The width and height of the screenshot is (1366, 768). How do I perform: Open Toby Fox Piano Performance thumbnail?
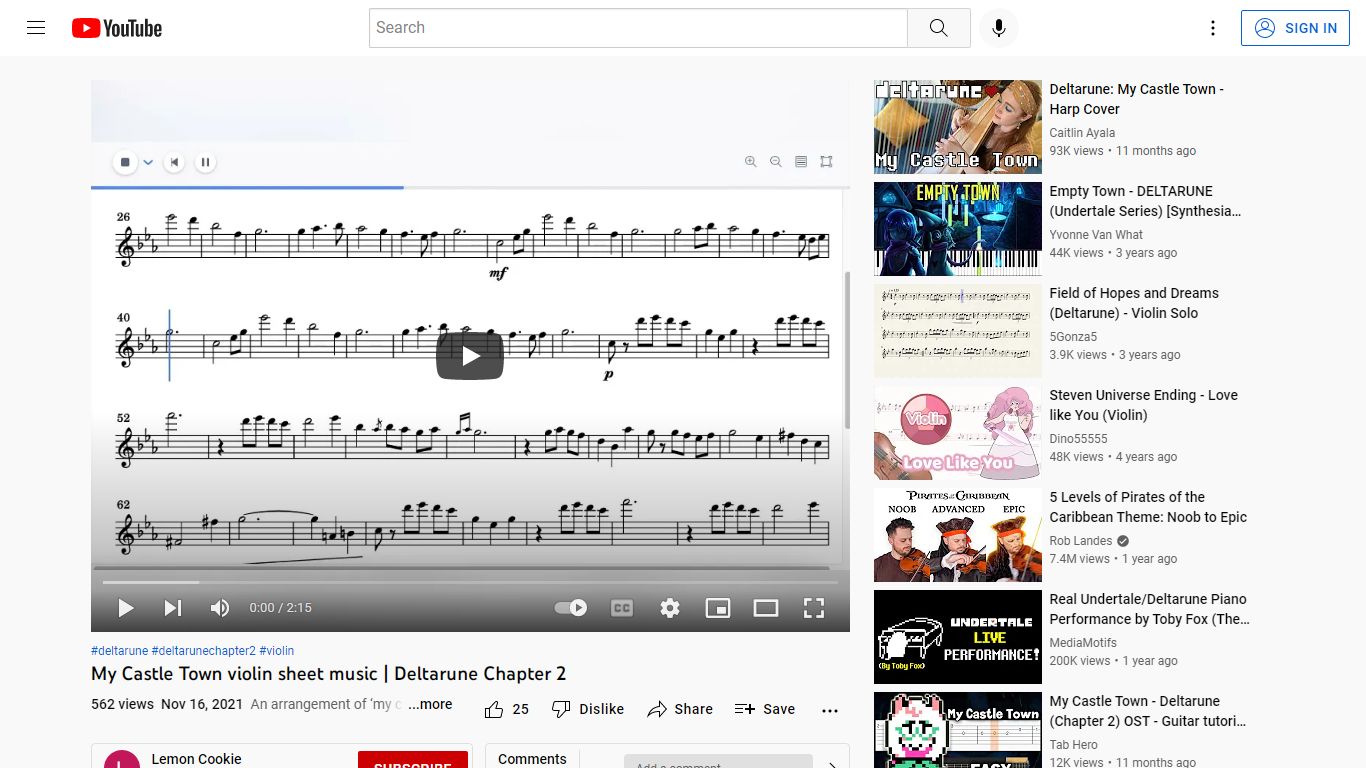958,637
